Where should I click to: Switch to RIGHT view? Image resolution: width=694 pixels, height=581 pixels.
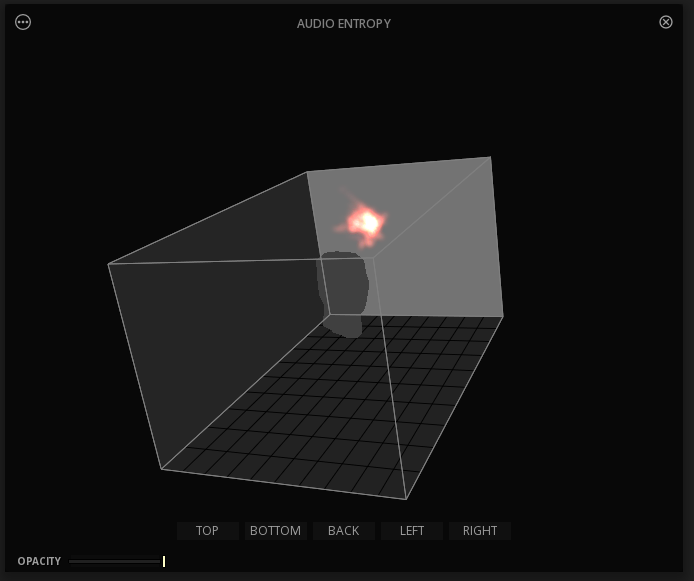[x=480, y=531]
